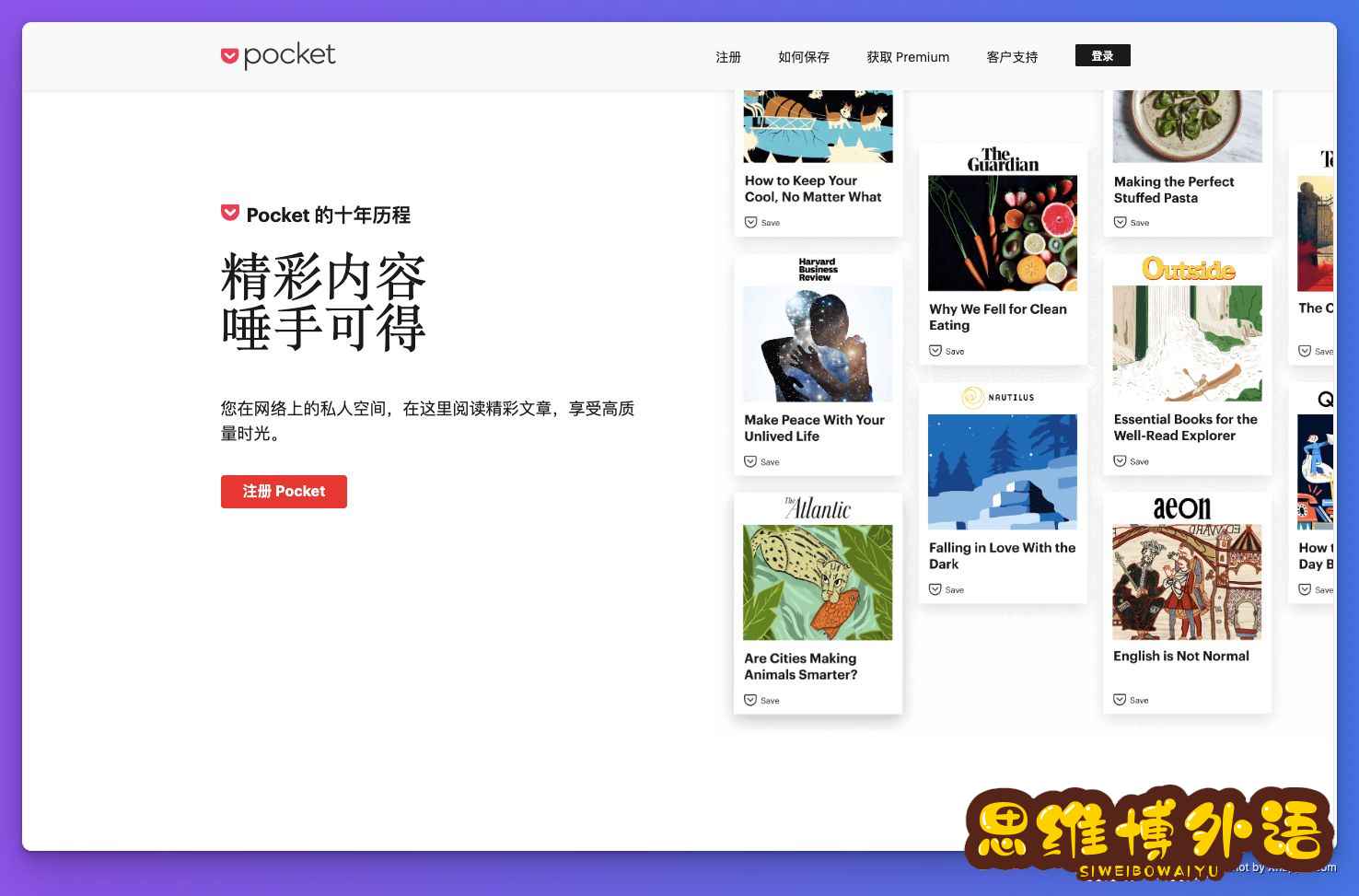Open title Are Cities Making Animals Smarter?
This screenshot has width=1359, height=896.
[x=801, y=667]
